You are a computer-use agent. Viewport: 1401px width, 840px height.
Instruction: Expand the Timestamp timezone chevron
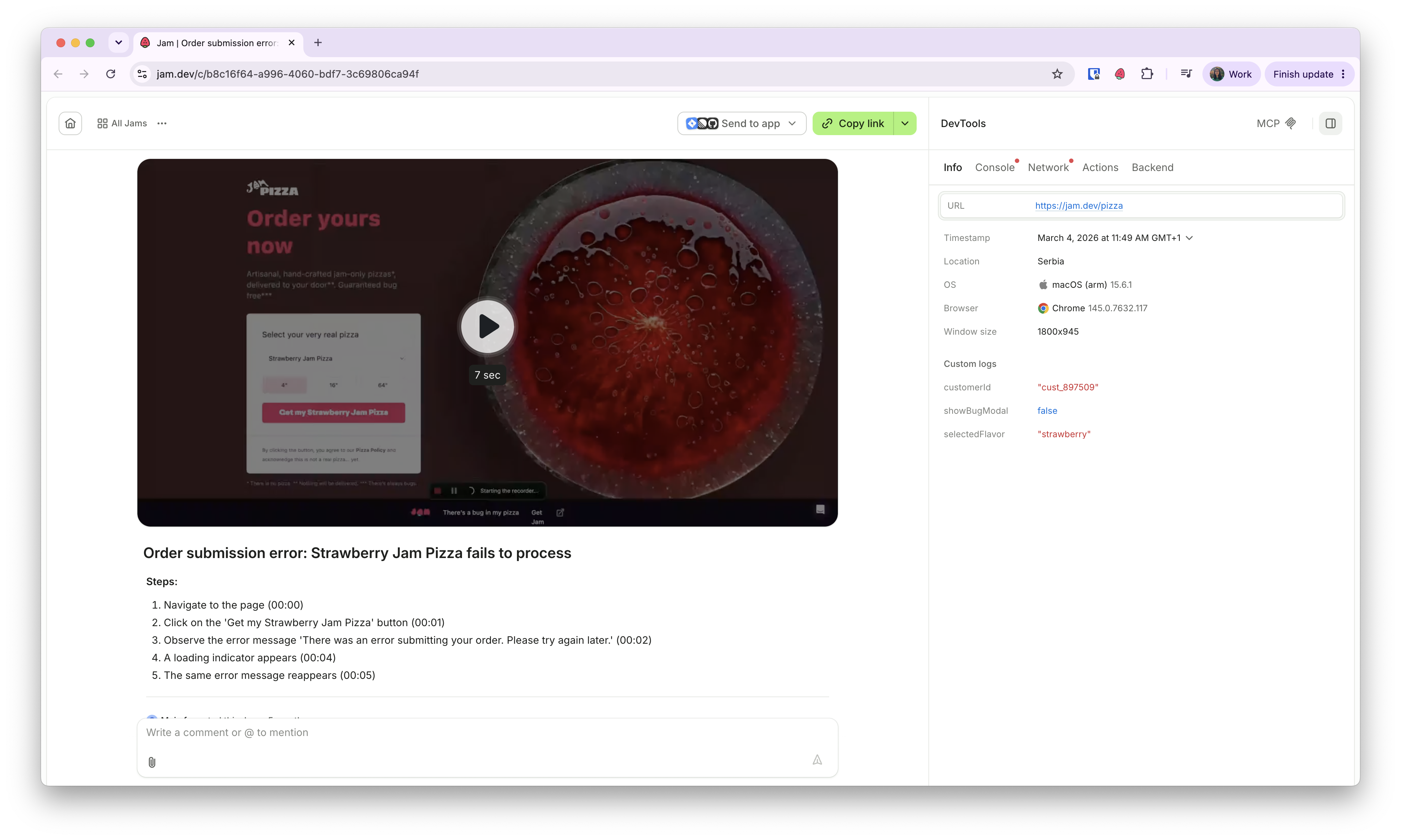coord(1189,238)
